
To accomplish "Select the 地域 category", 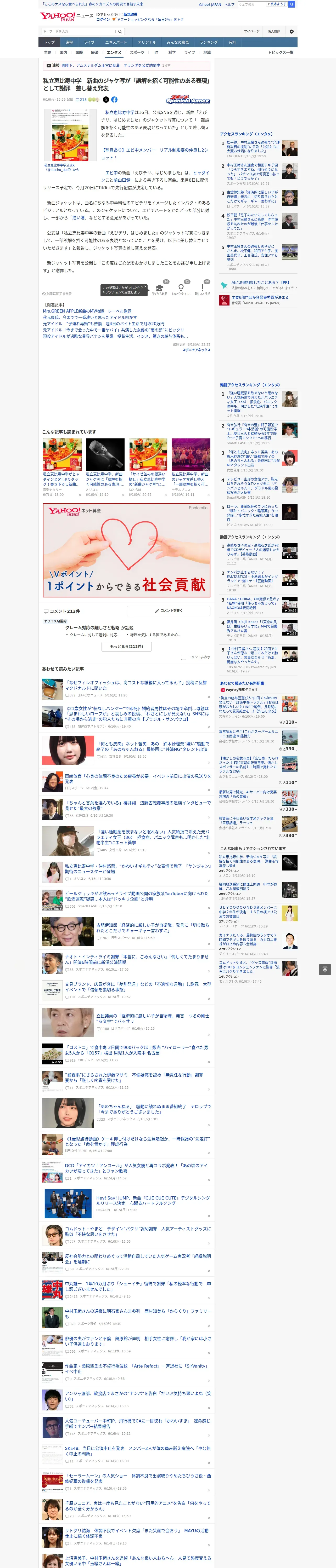I will 207,52.
